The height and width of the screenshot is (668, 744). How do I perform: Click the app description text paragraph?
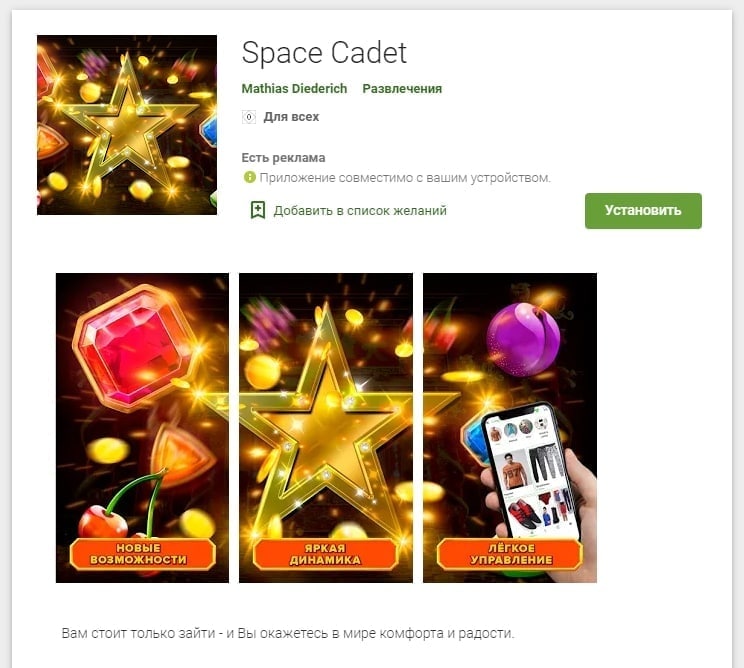click(x=288, y=633)
